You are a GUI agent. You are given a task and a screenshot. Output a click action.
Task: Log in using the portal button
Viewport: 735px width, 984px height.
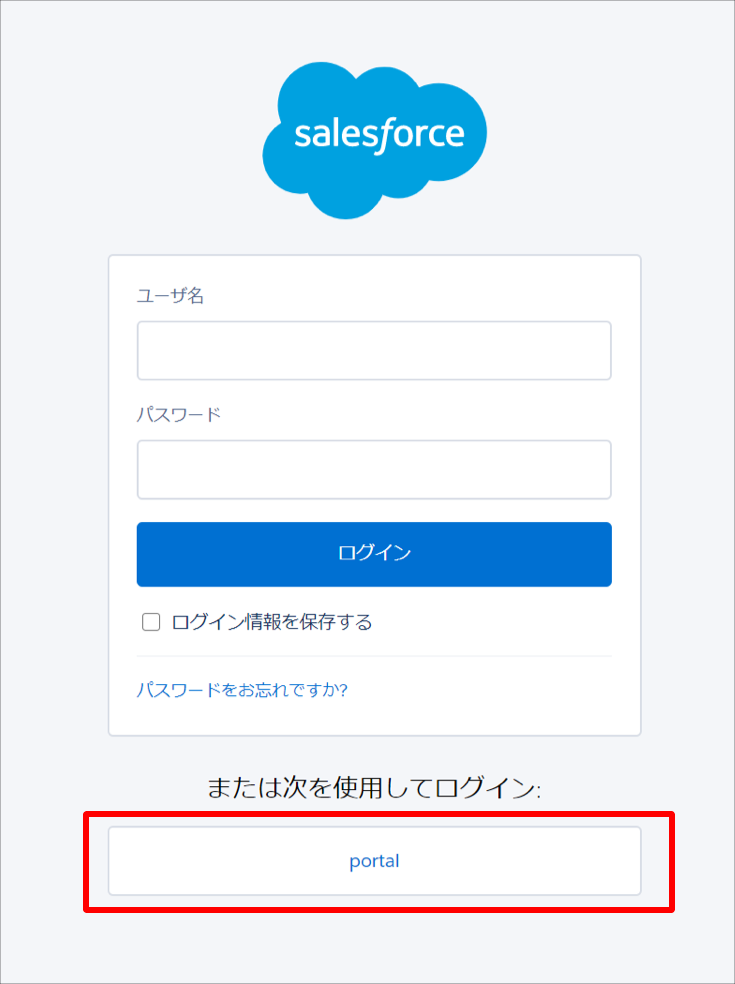point(375,861)
